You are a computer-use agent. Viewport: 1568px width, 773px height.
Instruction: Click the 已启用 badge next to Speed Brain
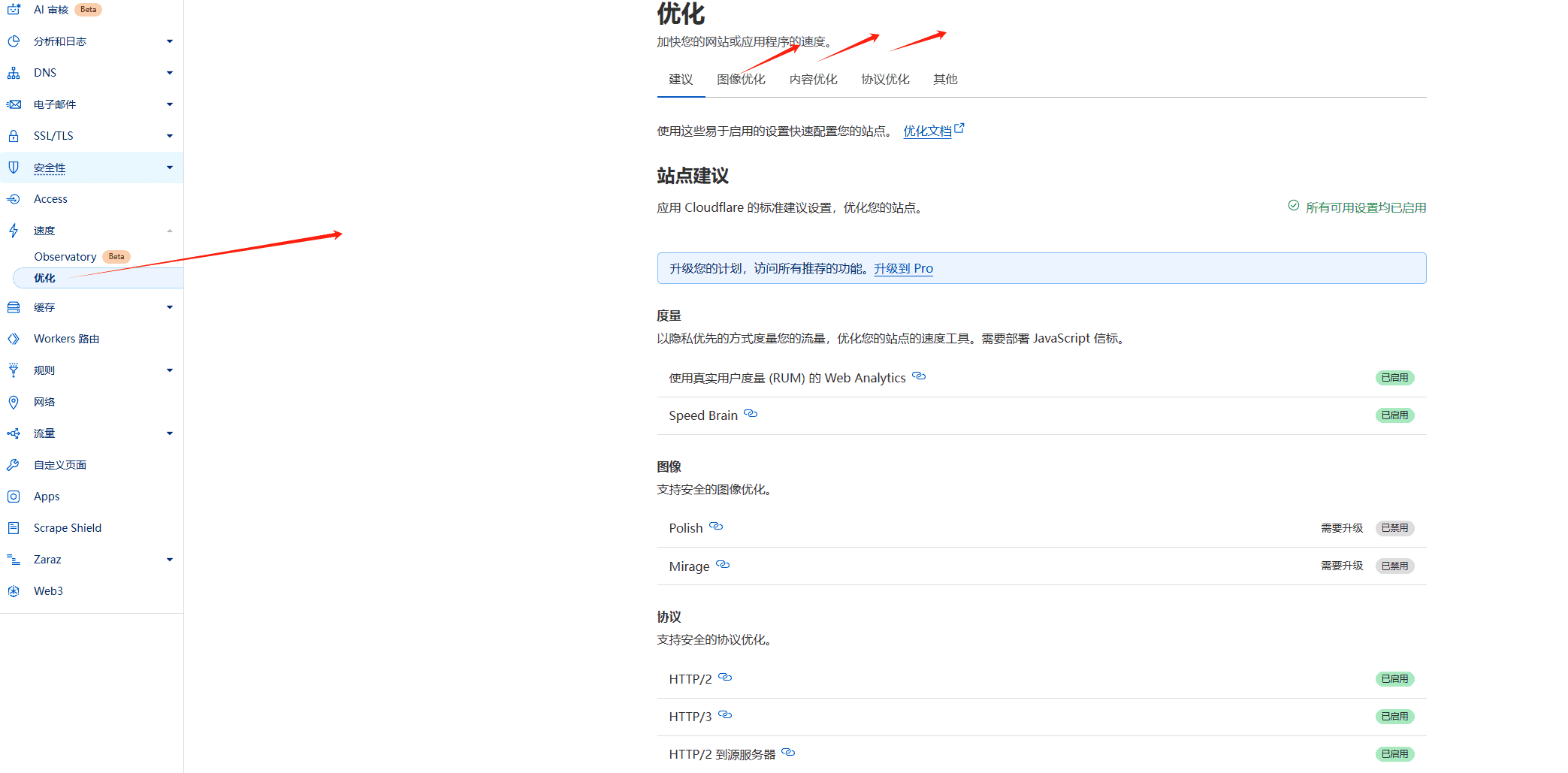(1394, 415)
